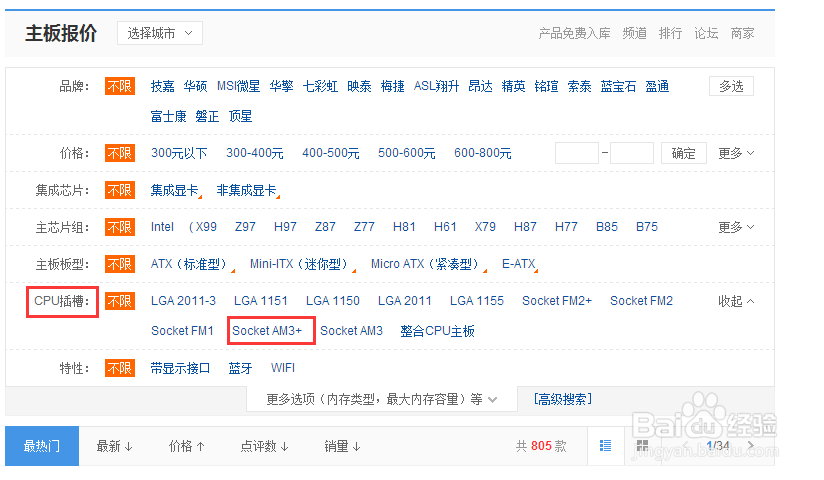
Task: Filter by brand 富士康
Action: 168,116
